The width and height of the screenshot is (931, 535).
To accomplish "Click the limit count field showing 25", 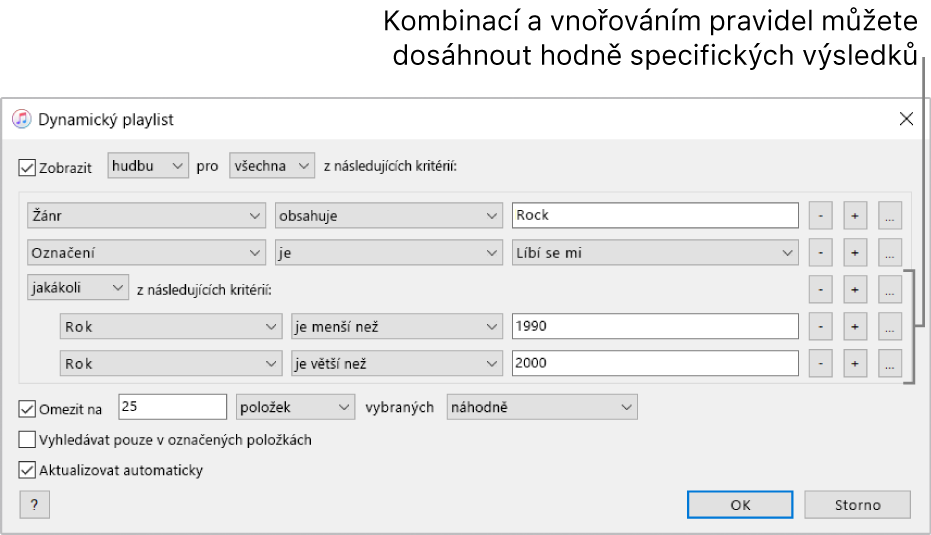I will click(x=173, y=407).
